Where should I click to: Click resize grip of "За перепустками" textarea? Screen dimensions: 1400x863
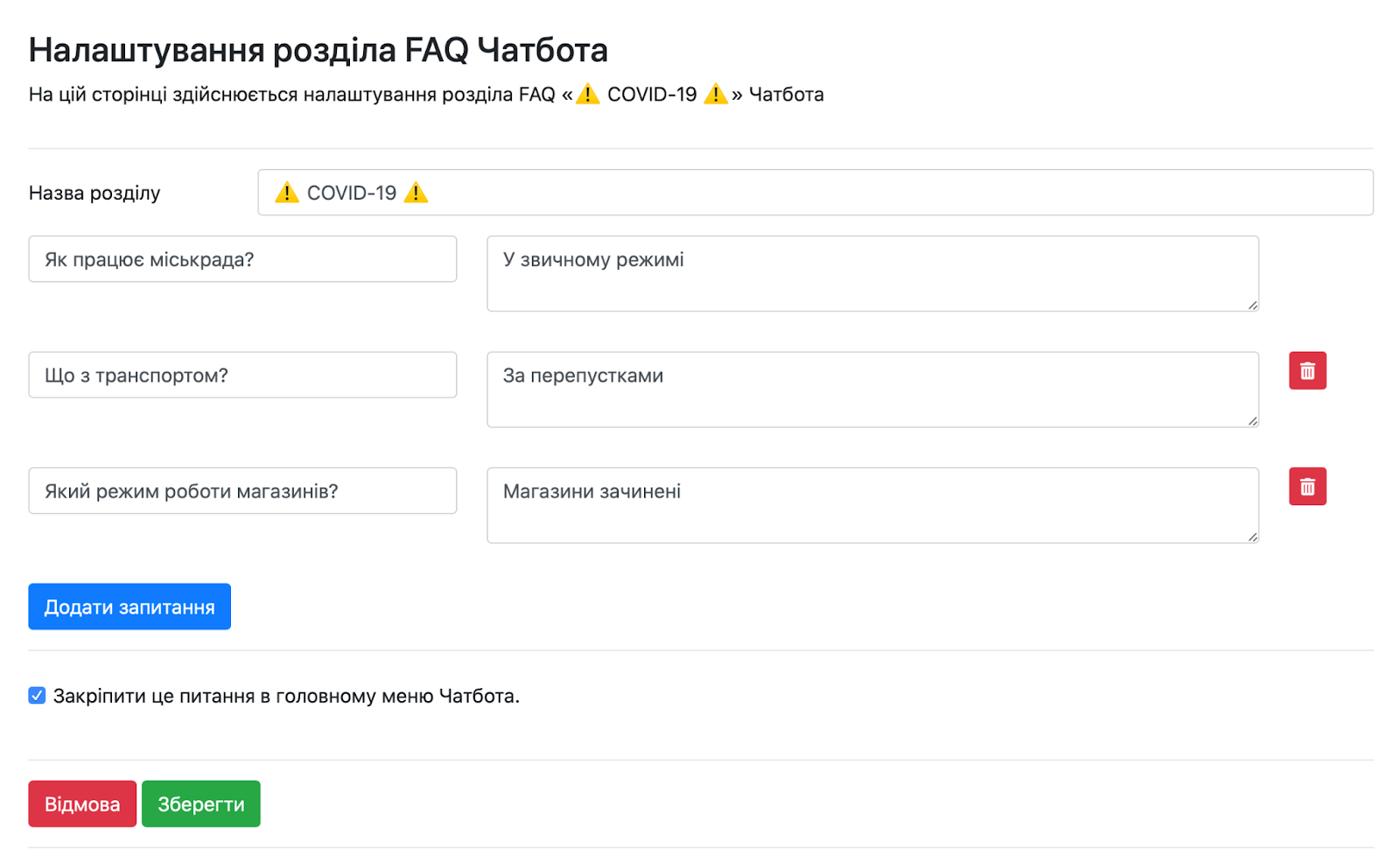pyautogui.click(x=1252, y=421)
